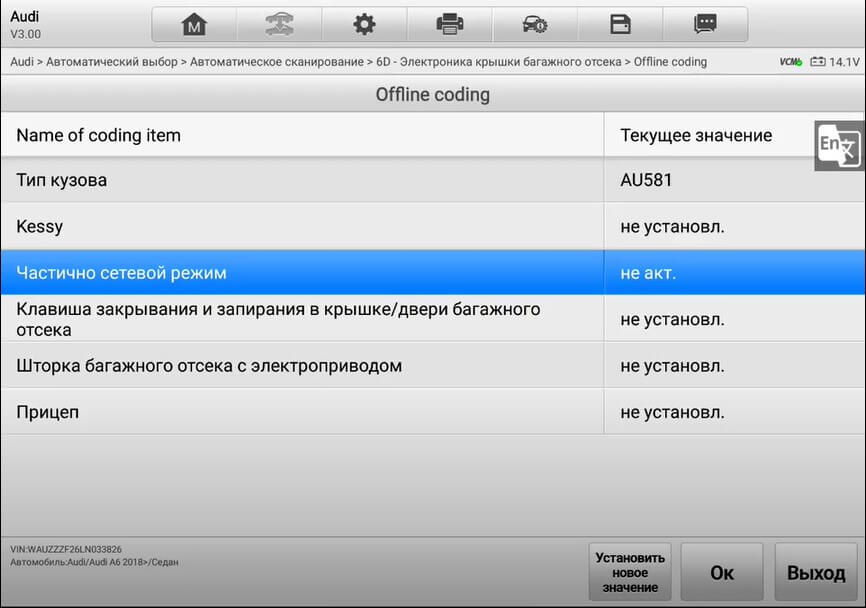Screen dimensions: 866x608
Task: Select the Прицеп coding item
Action: coord(433,412)
